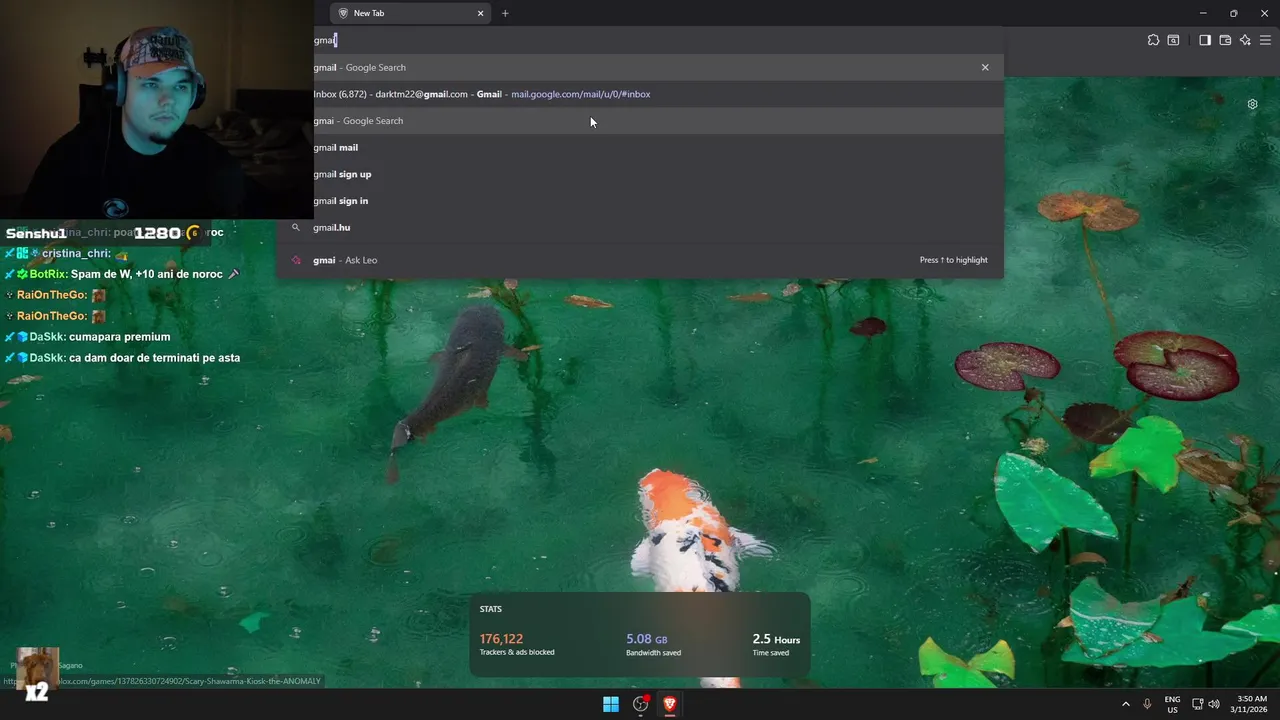Screen dimensions: 1280x720
Task: Click the microphone tray icon
Action: (1147, 704)
